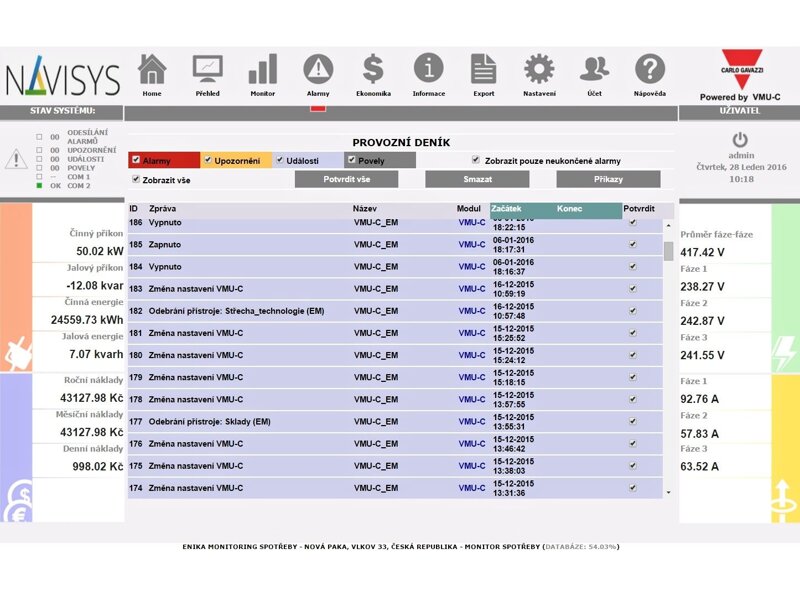Uncheck Zobrazit pouze neukončené alarmy
The image size is (800, 600).
click(476, 160)
